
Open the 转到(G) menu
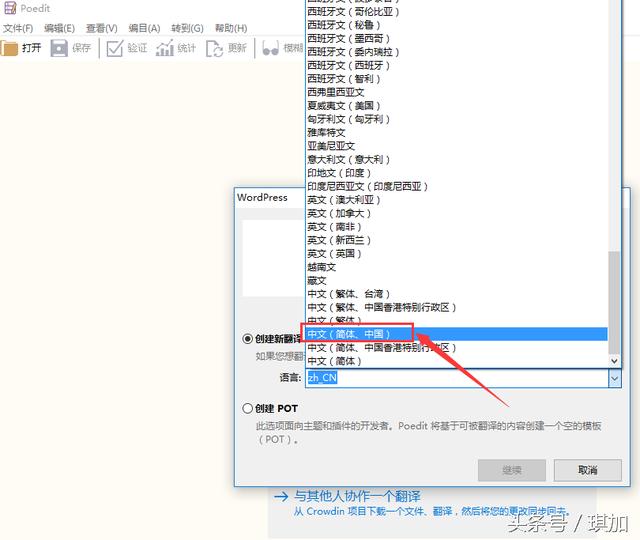coord(187,28)
